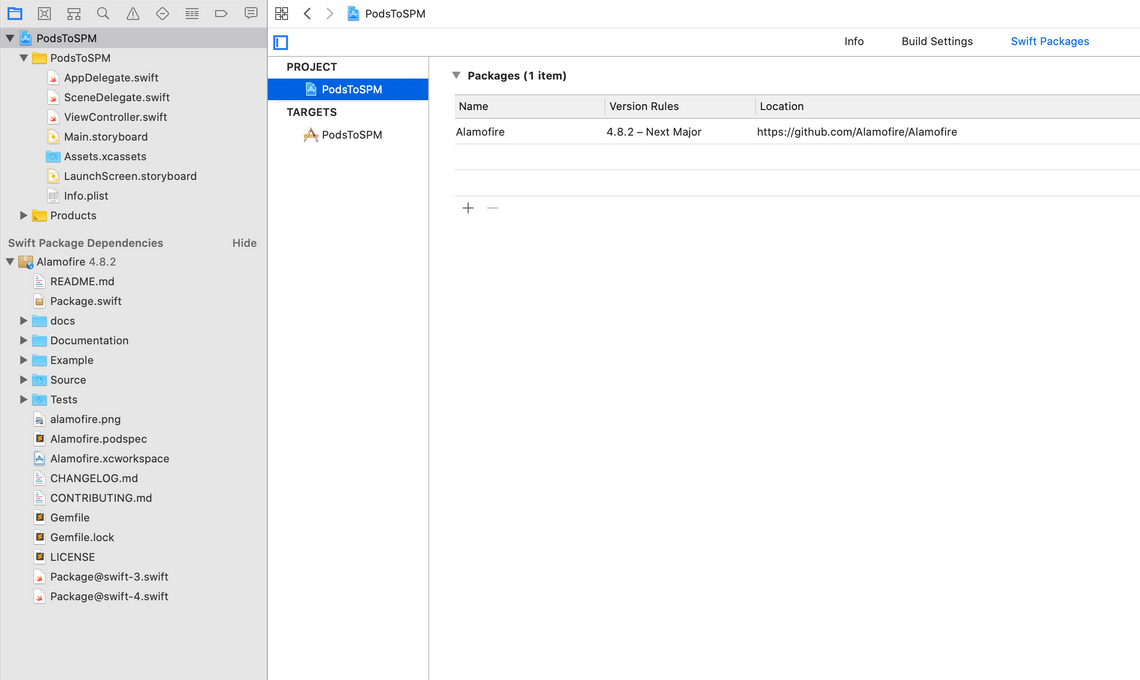Screen dimensions: 1140x680
Task: Open the related items grid icon
Action: [x=281, y=13]
